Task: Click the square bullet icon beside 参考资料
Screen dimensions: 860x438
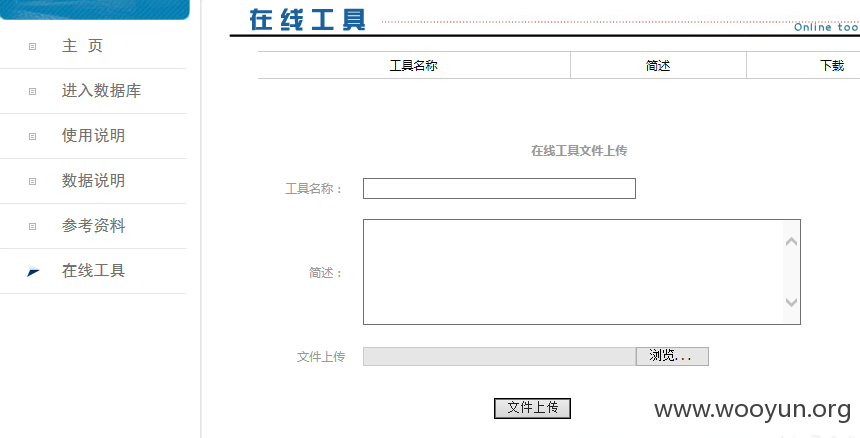Action: point(32,226)
